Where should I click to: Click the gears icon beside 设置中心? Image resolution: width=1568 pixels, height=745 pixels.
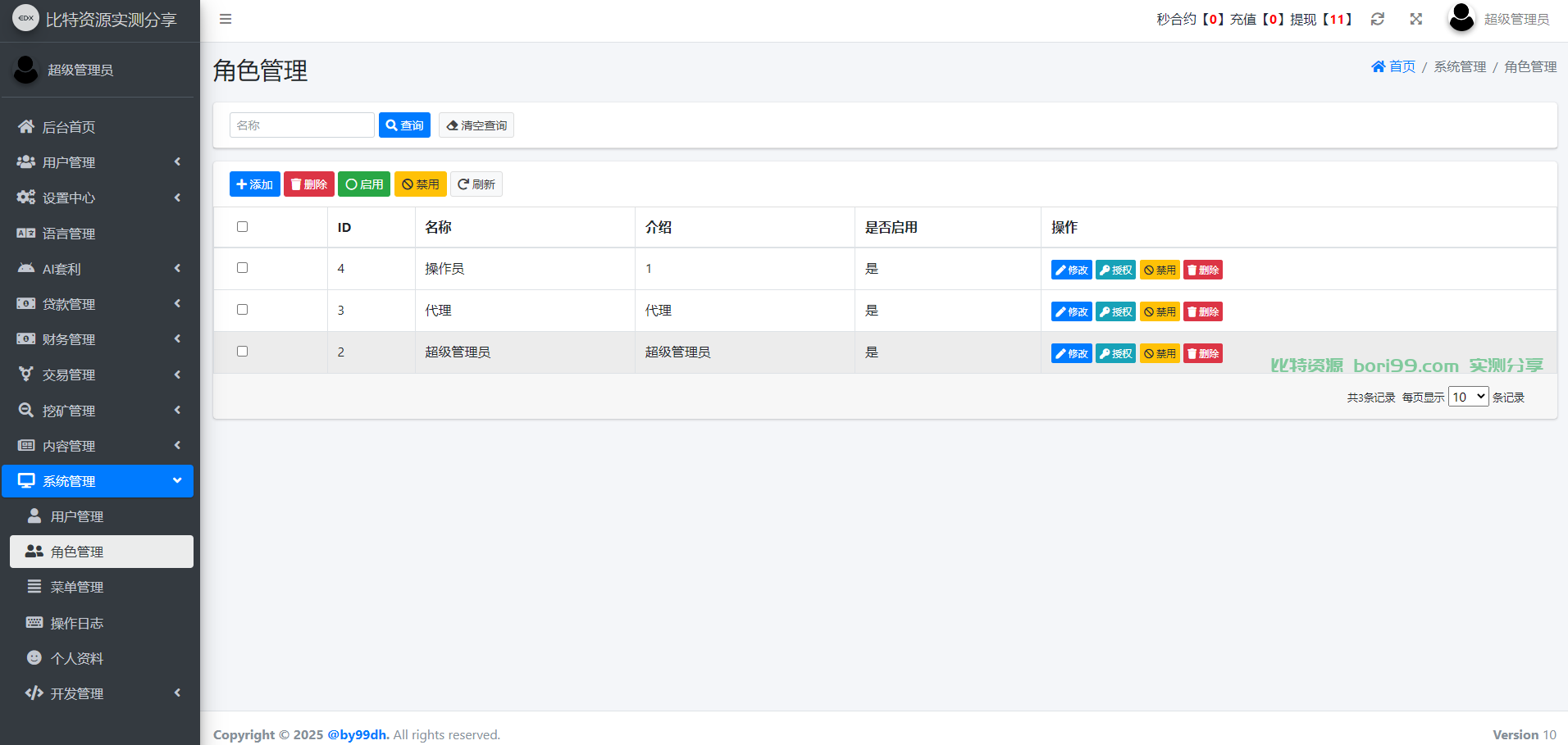pos(26,197)
